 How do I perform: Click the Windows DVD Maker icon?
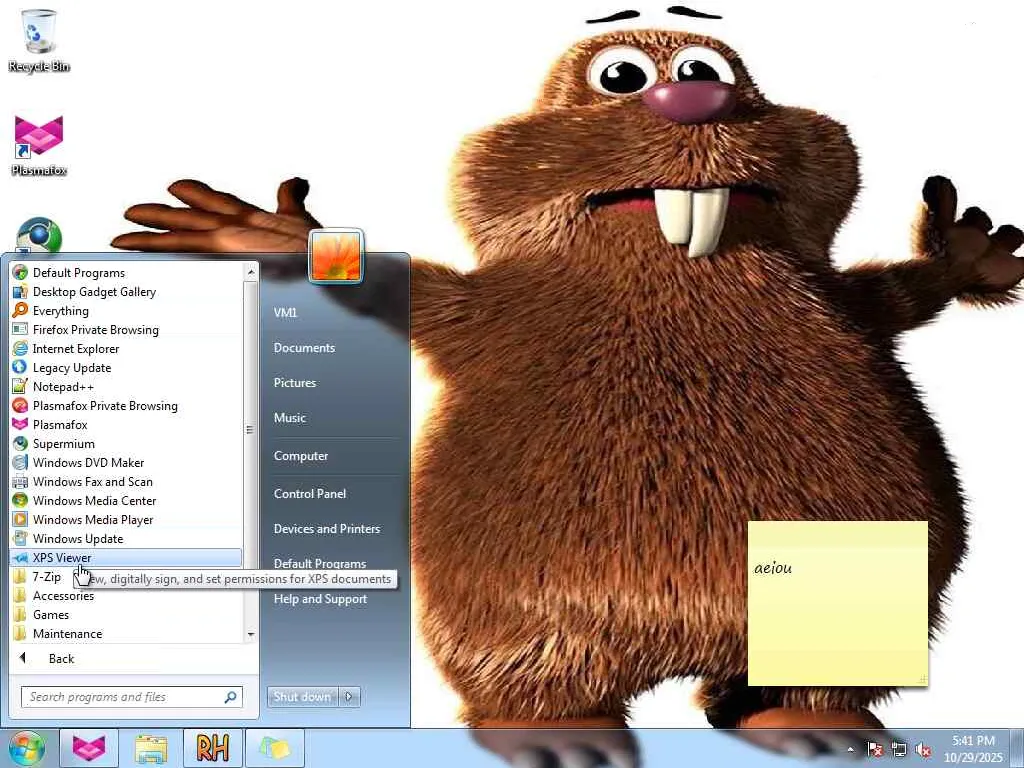click(x=20, y=462)
